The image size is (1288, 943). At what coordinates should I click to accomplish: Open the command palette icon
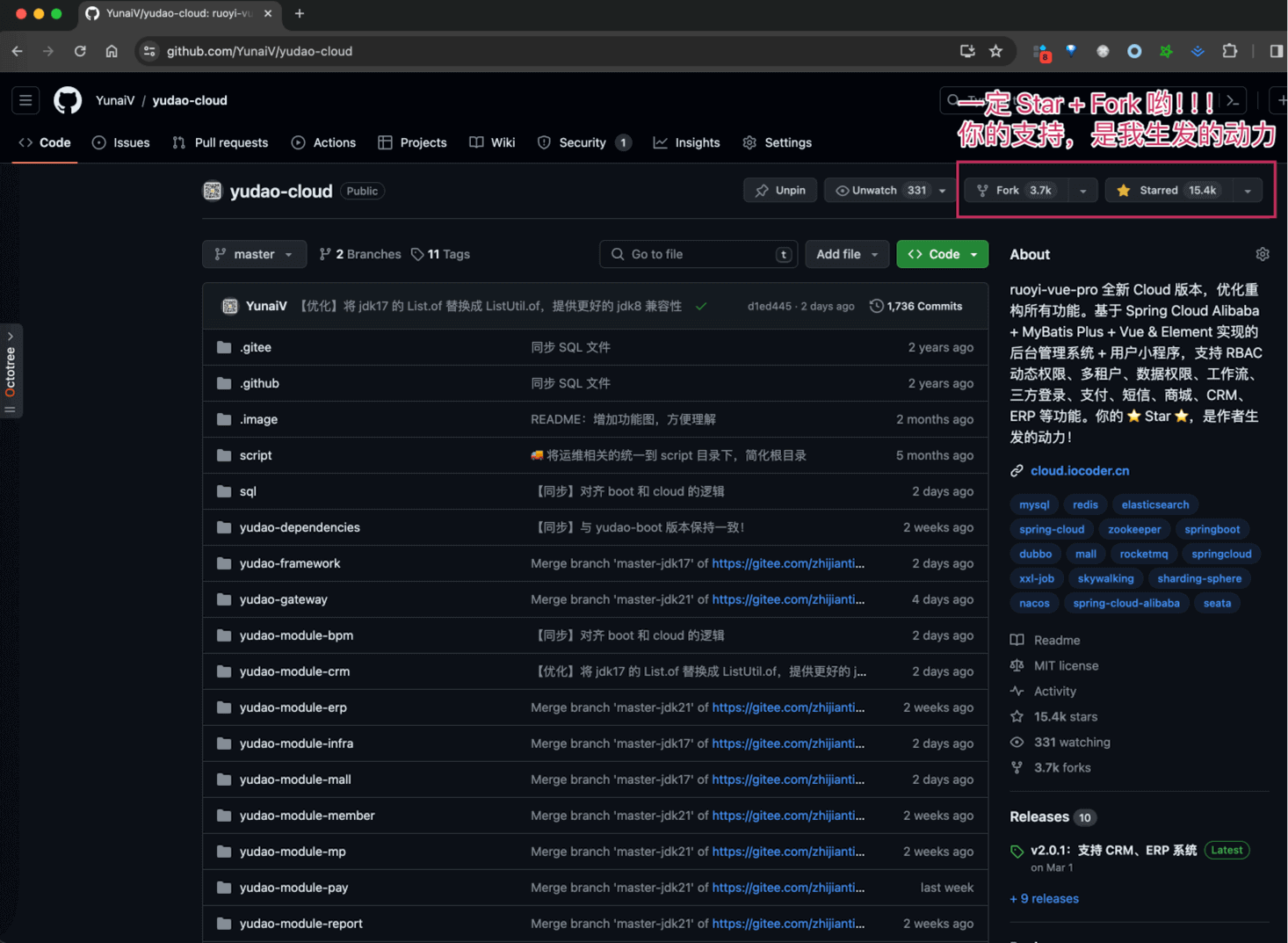(1233, 101)
